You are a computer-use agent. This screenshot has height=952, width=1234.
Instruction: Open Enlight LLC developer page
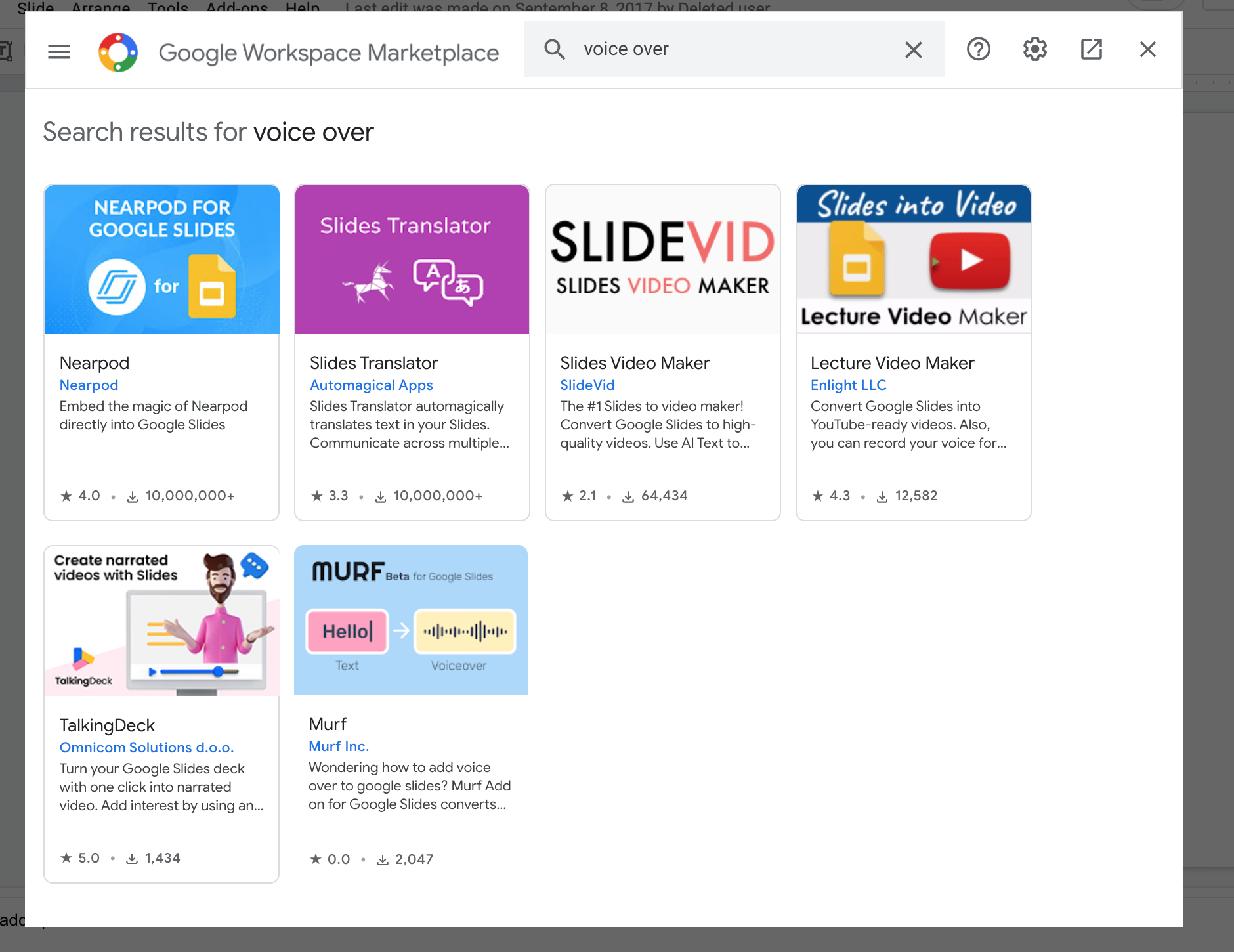848,385
